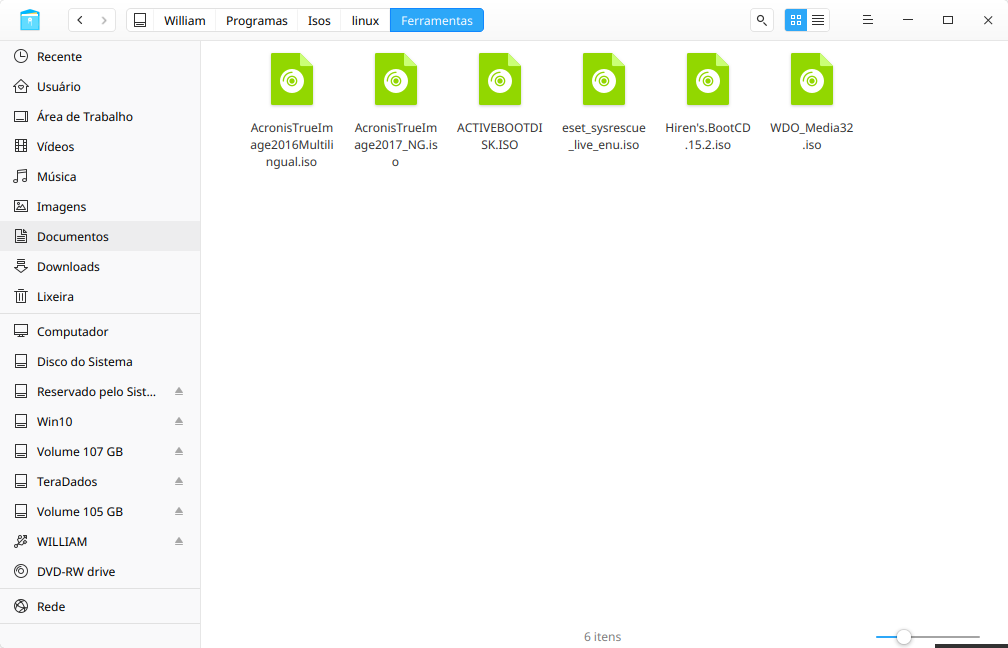This screenshot has height=648, width=1008.
Task: Open Rede network location
Action: tap(100, 607)
